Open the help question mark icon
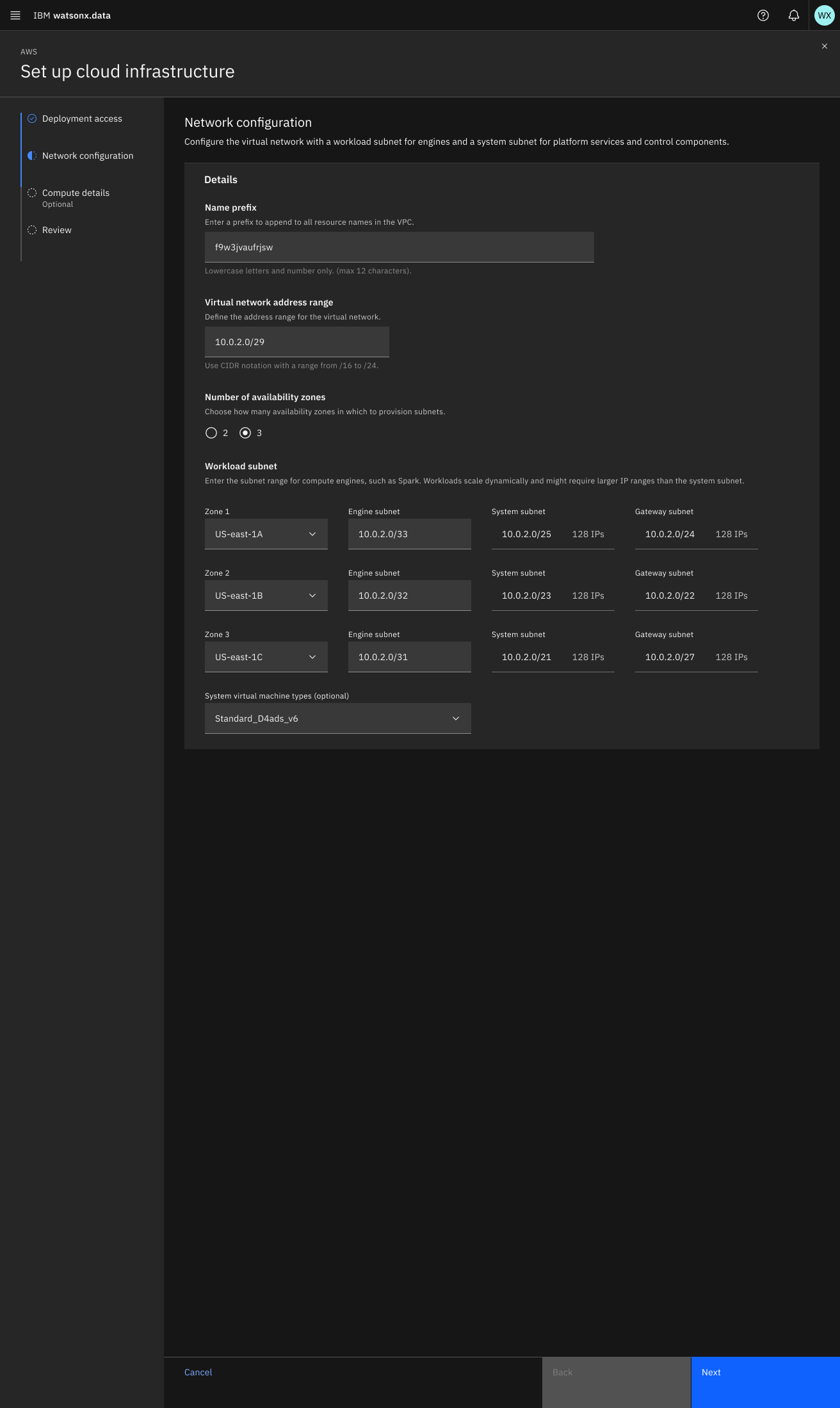 point(763,15)
